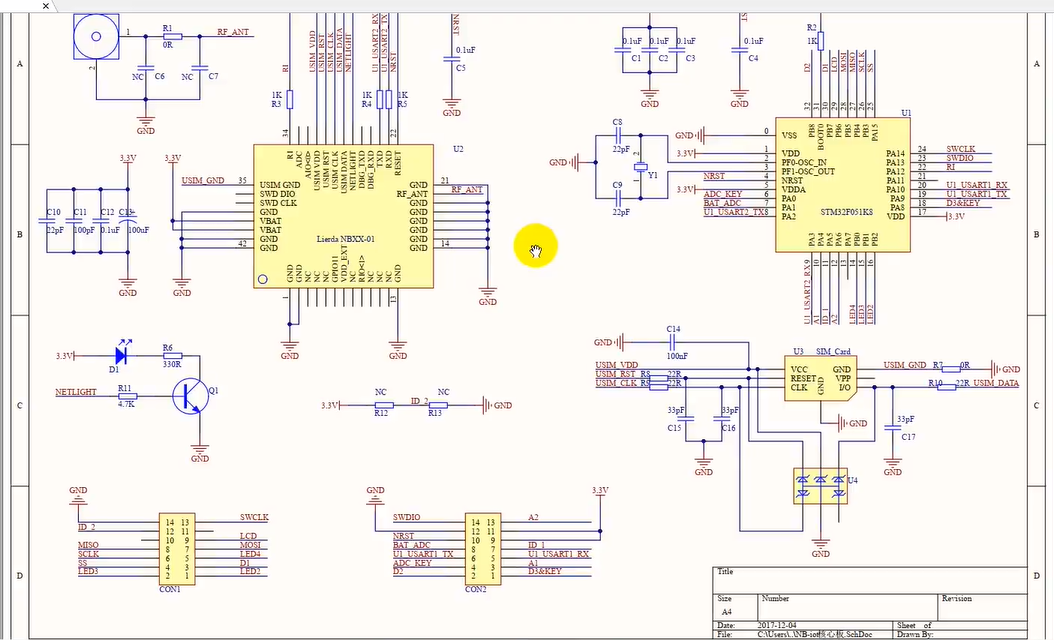Click the ID_1 label on CON2
Screen dimensions: 1054x640
(536, 545)
